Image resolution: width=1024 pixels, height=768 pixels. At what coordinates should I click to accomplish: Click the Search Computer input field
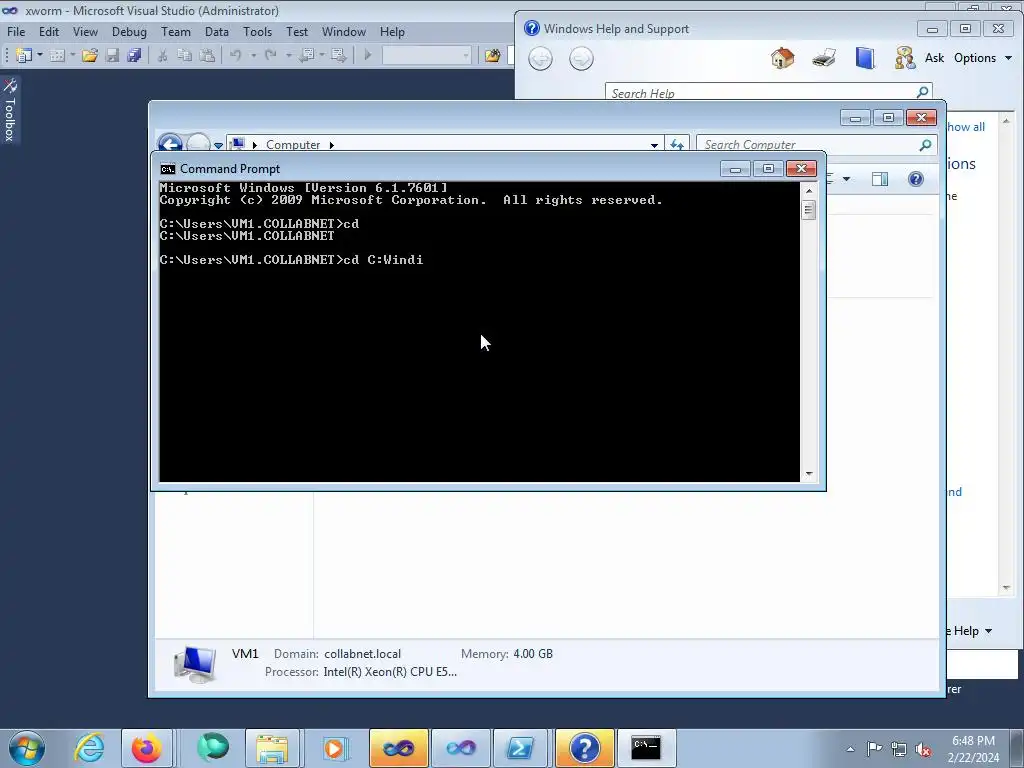(808, 145)
